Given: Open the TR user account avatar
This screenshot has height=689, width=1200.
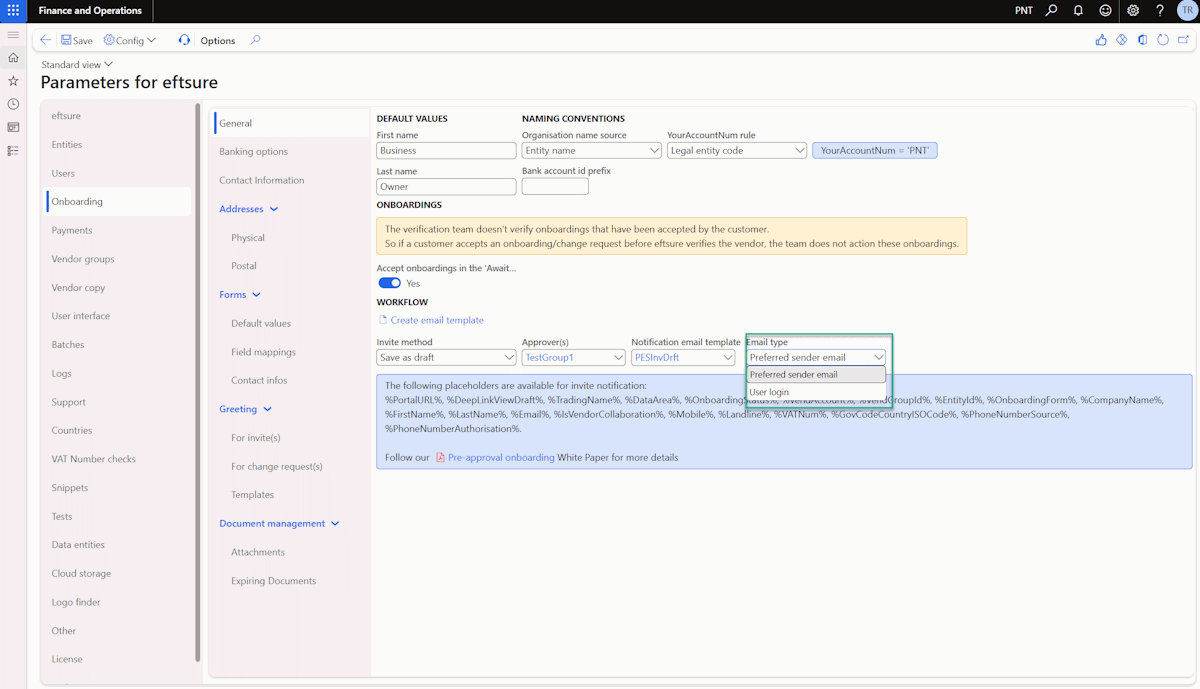Looking at the screenshot, I should tap(1186, 10).
